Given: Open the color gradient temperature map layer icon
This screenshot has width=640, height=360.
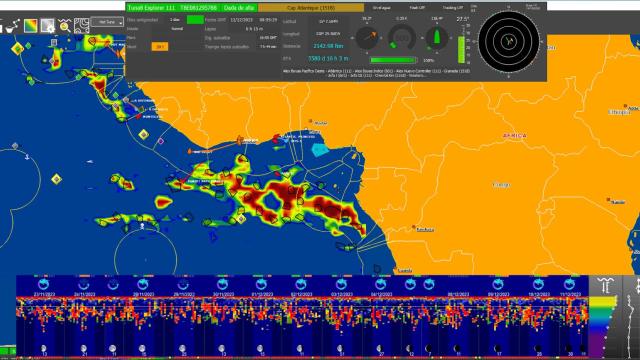Looking at the screenshot, I should [31, 26].
